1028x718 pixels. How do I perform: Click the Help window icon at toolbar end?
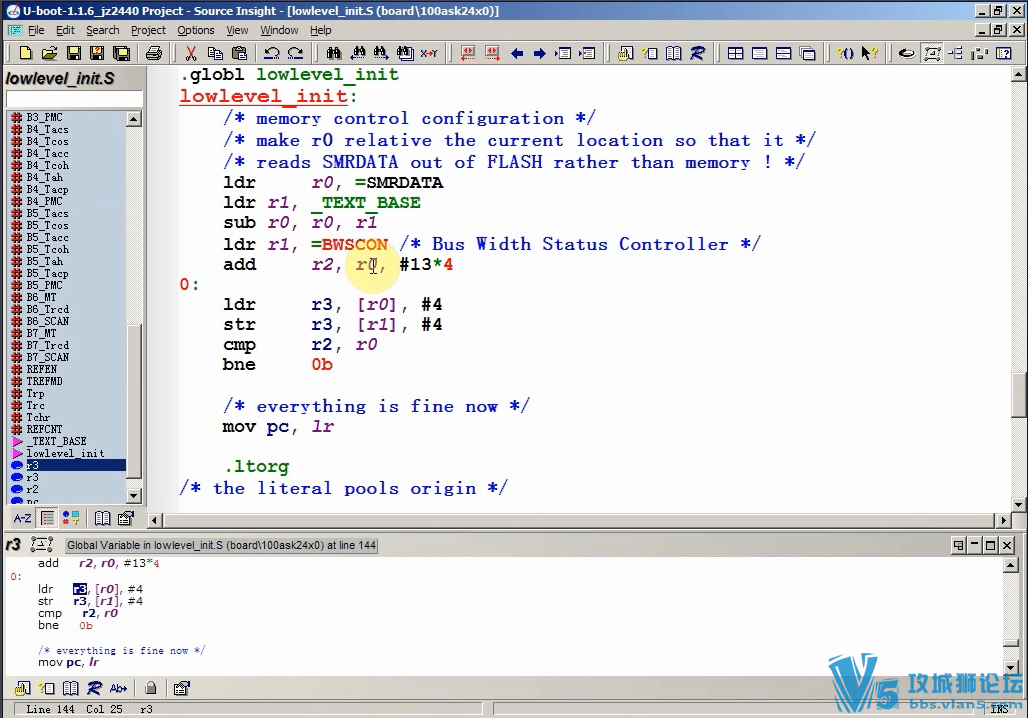pyautogui.click(x=1003, y=53)
